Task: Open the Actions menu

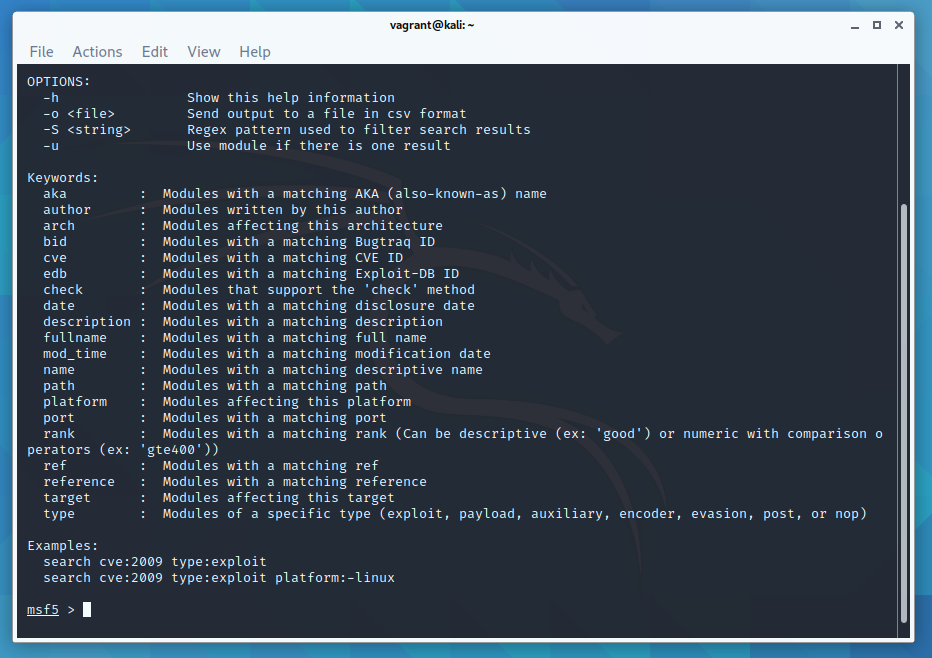Action: [97, 51]
